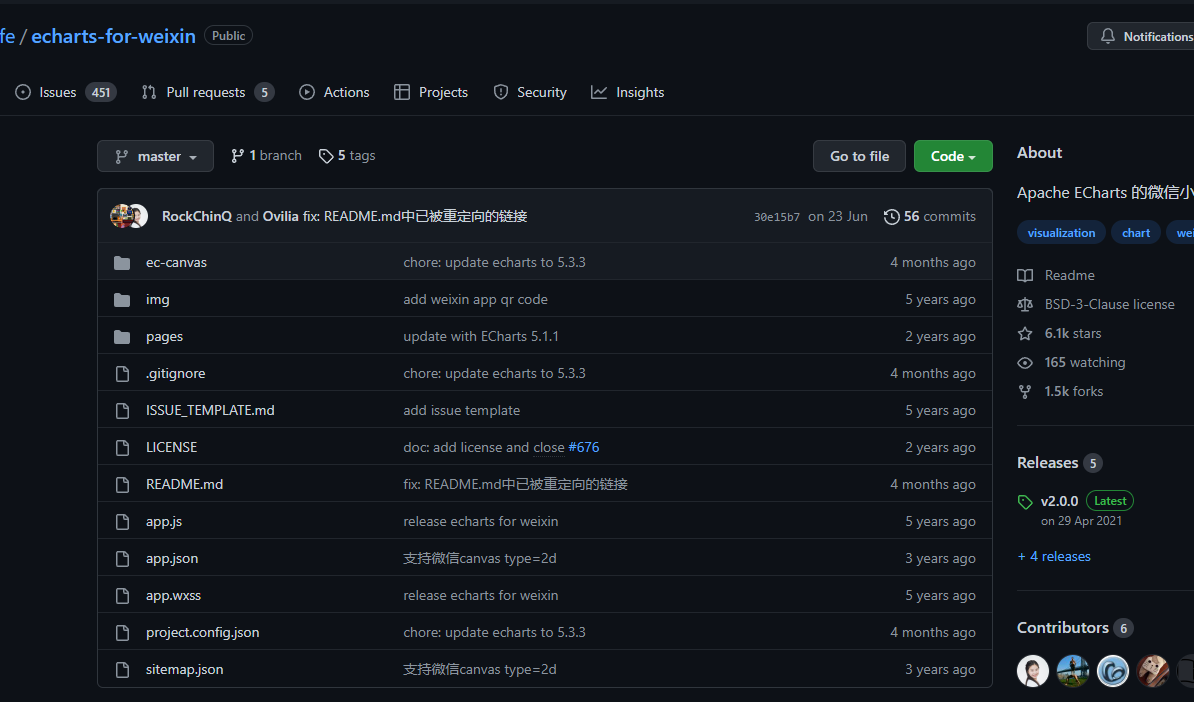Image resolution: width=1194 pixels, height=702 pixels.
Task: Click the BSD-3-Clause license scale icon
Action: point(1024,304)
